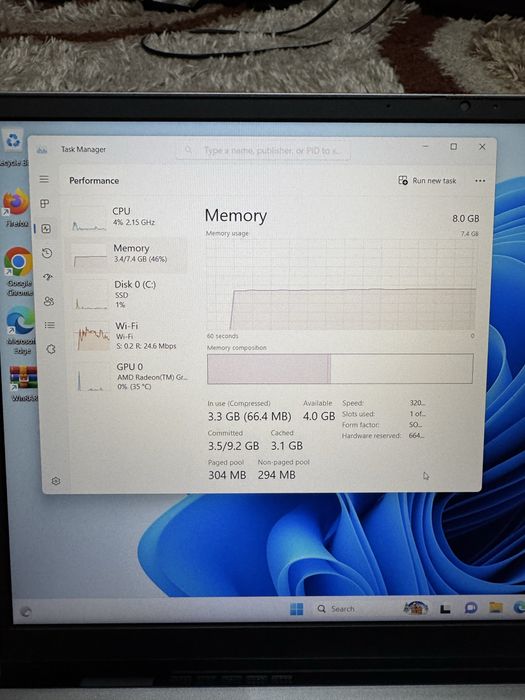Click the Performance page heading
Screen dimensions: 525x700
pos(94,180)
